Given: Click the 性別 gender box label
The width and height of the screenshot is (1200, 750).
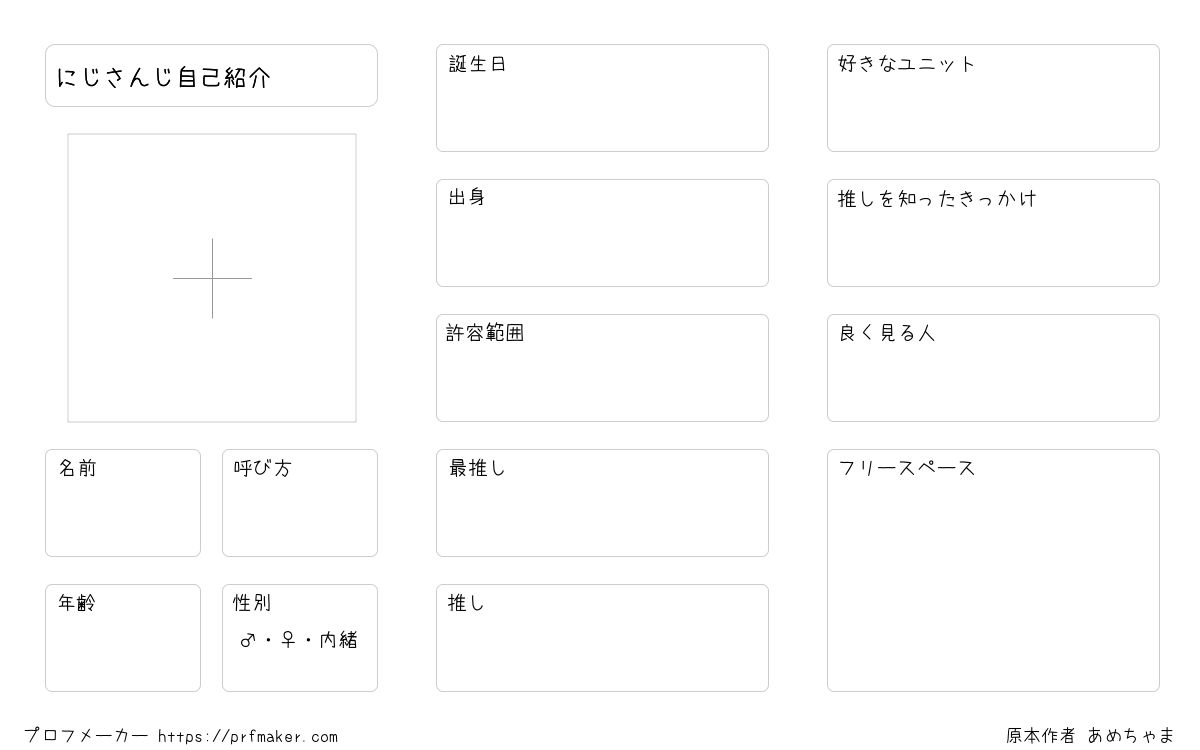Looking at the screenshot, I should (252, 603).
